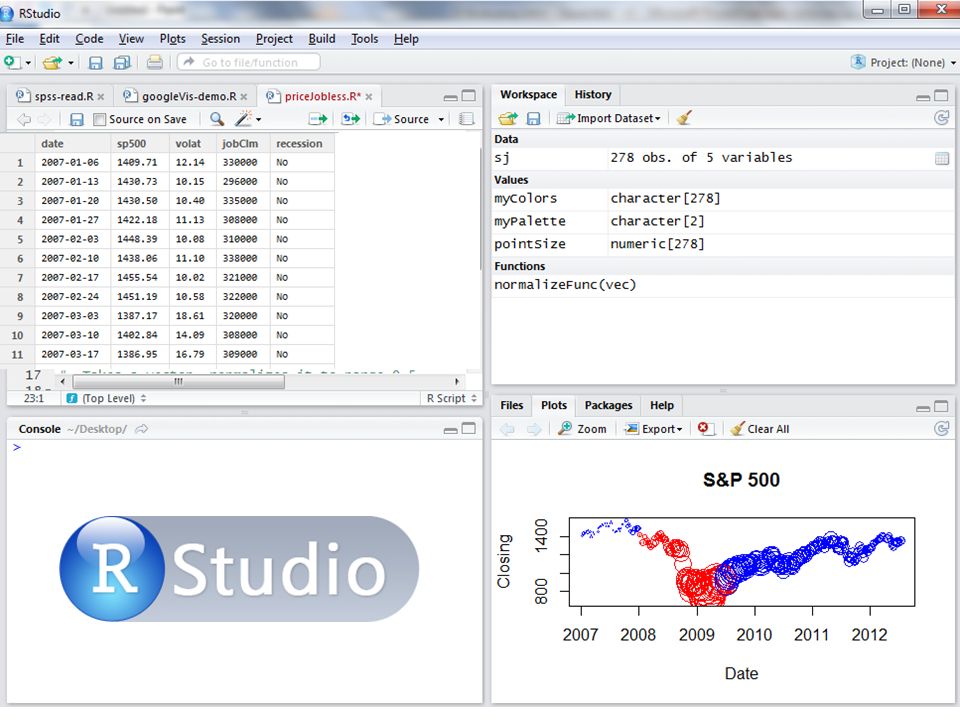Open the R Script file type dropdown

[452, 398]
